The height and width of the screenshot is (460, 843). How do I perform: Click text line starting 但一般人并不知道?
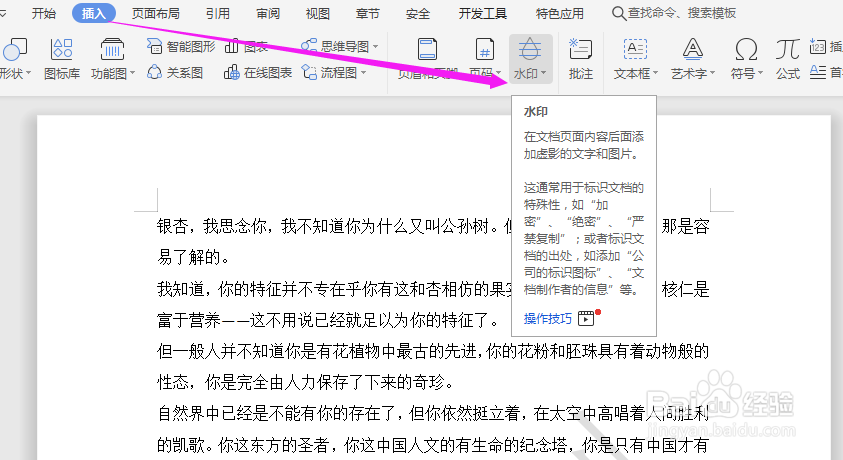[433, 351]
